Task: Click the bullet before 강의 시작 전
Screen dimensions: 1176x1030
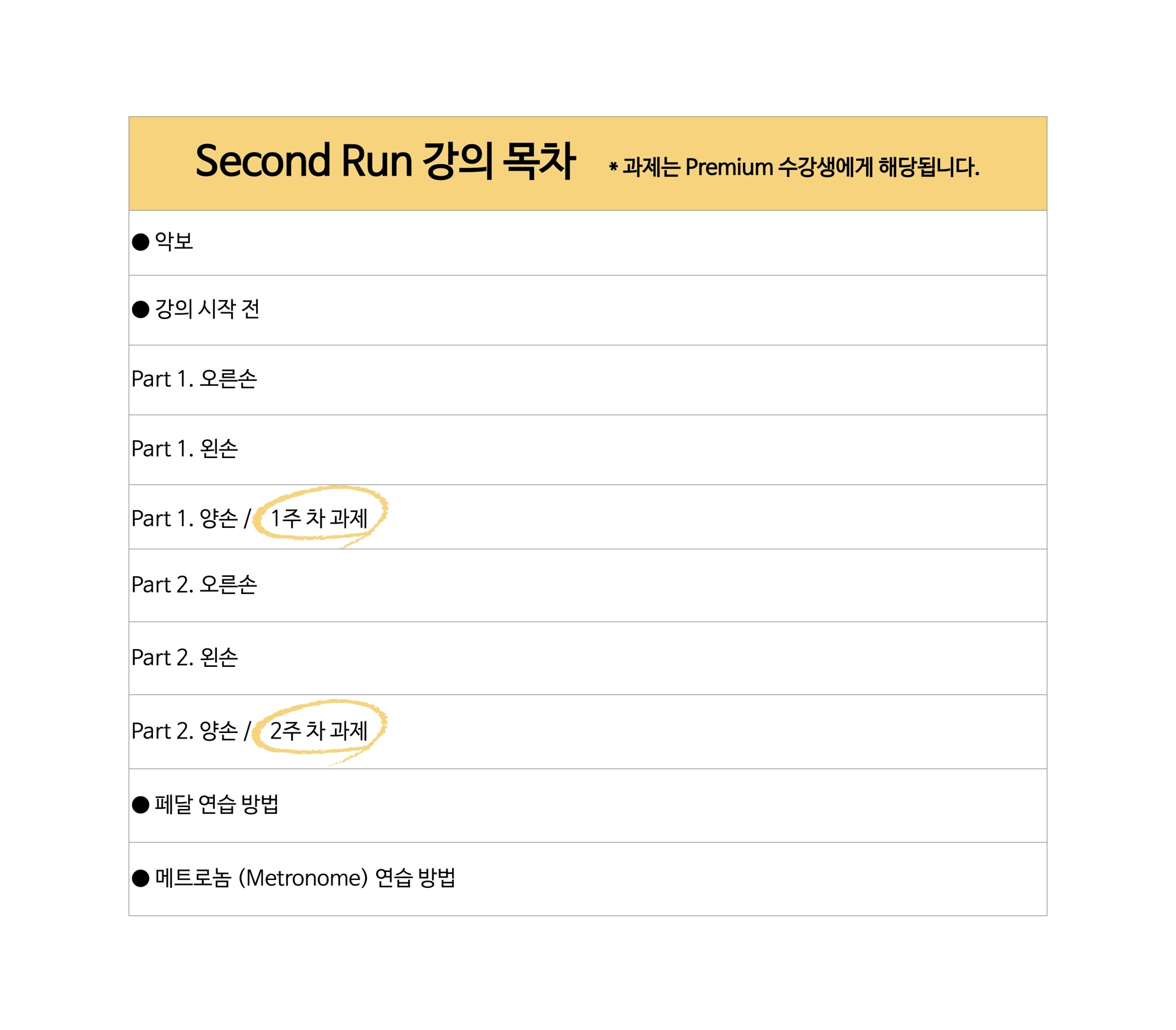Action: pos(141,309)
